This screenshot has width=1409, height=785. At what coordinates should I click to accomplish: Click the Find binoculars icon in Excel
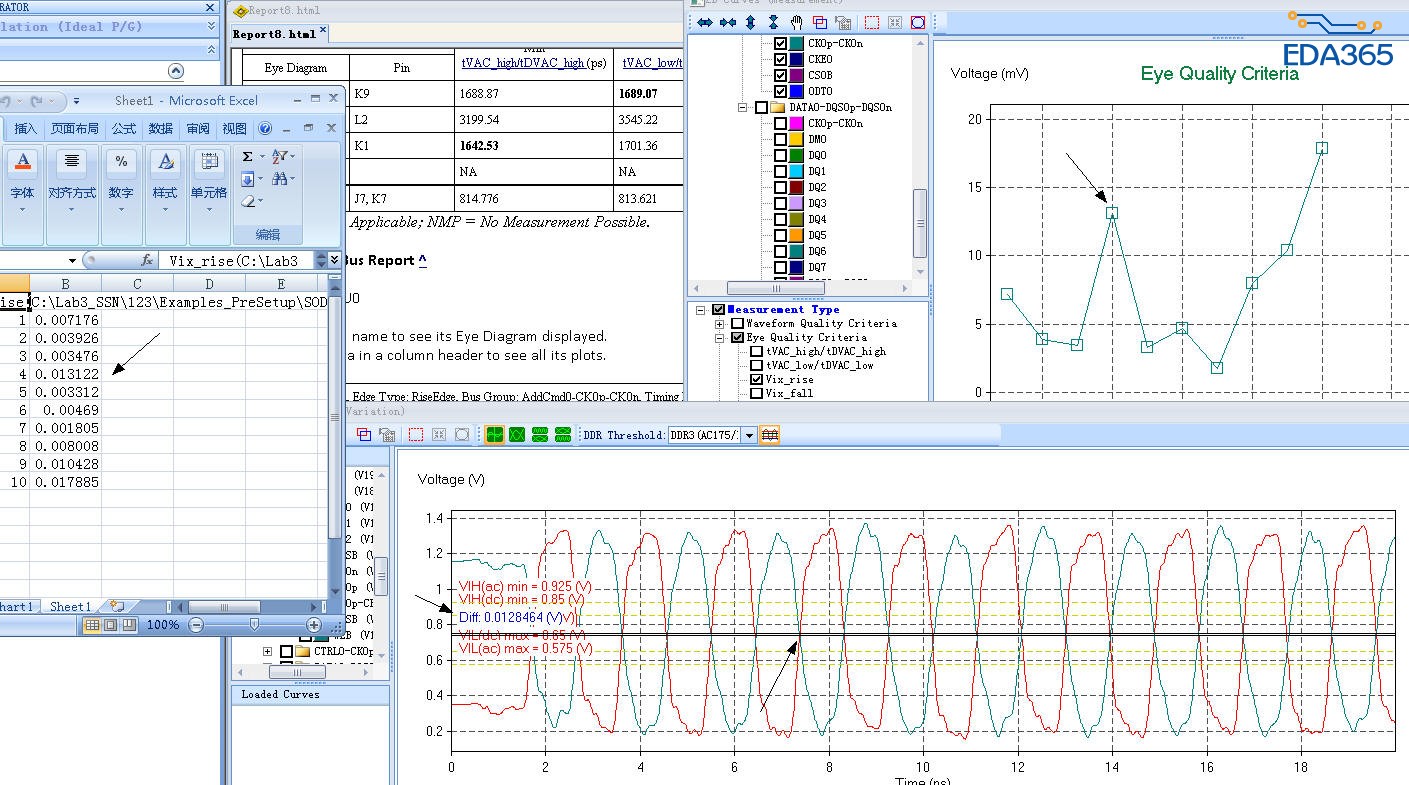(280, 179)
